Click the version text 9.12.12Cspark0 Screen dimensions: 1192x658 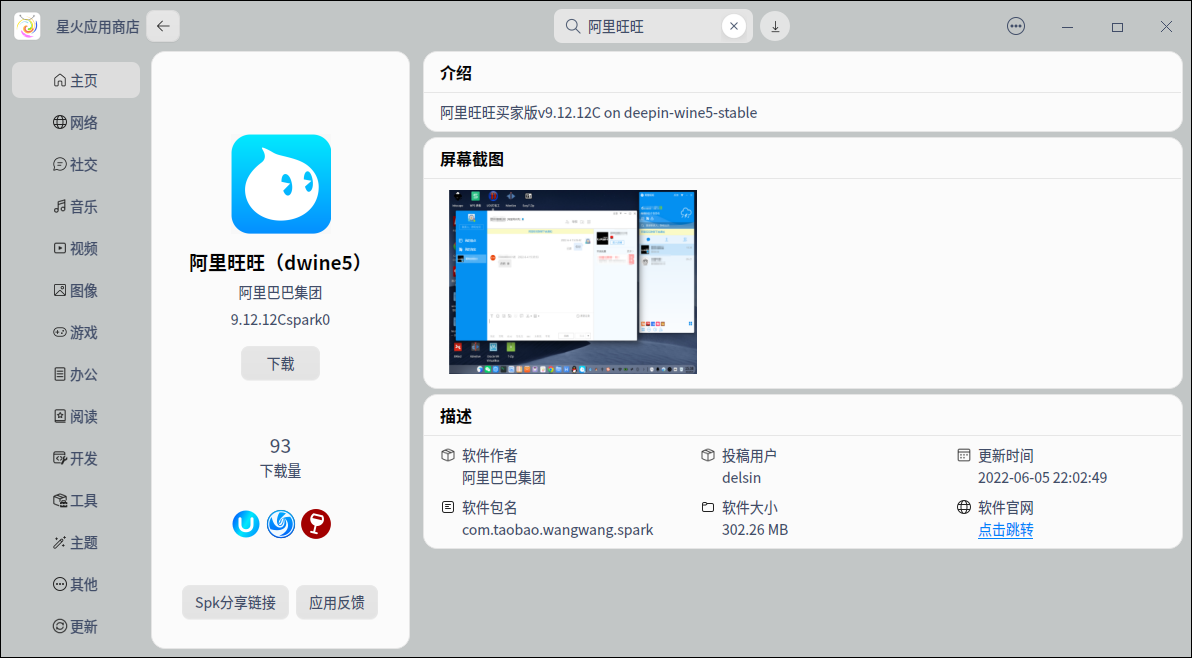tap(281, 319)
